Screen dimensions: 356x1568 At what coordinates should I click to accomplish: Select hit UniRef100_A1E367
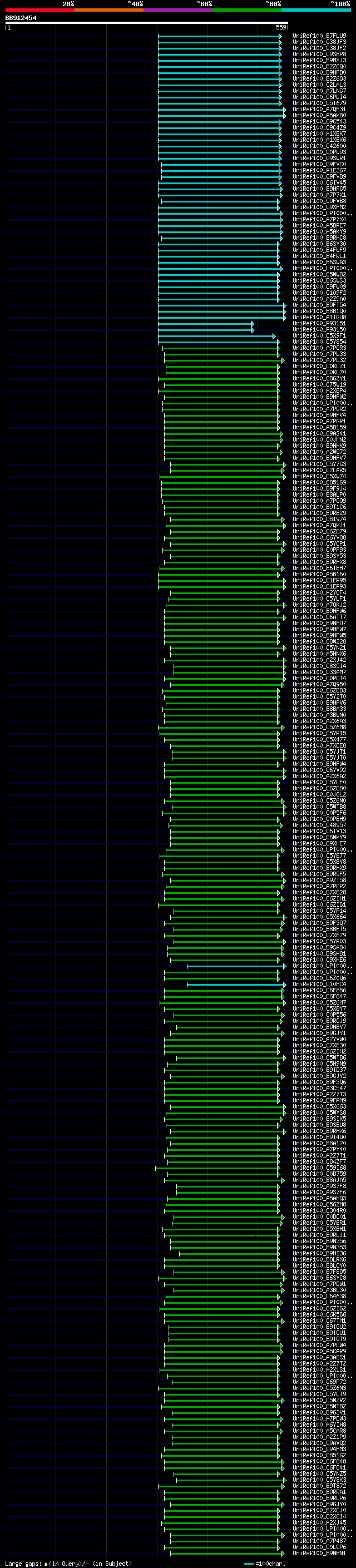click(319, 170)
